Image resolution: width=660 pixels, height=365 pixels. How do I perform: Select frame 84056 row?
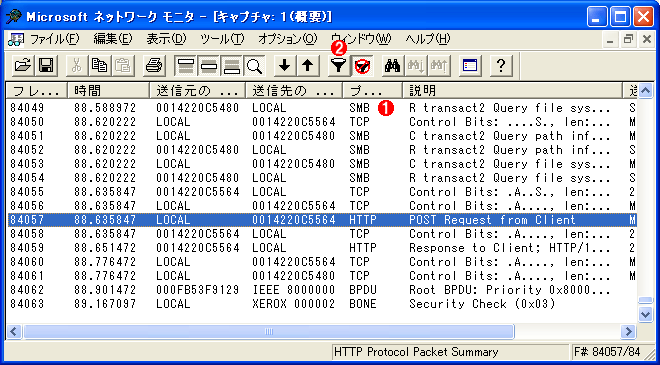coord(322,206)
